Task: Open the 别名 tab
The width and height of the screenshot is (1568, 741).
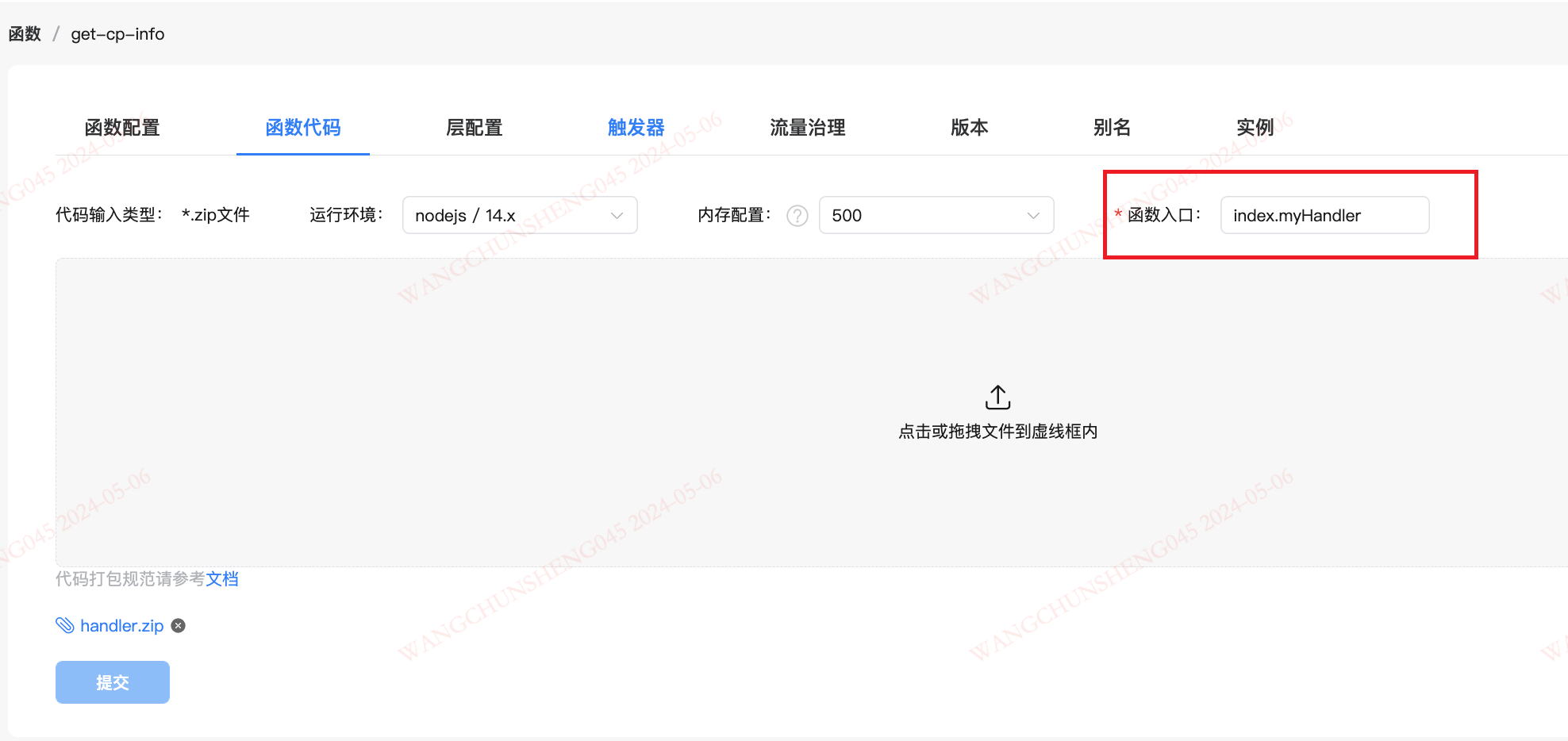Action: 1112,128
